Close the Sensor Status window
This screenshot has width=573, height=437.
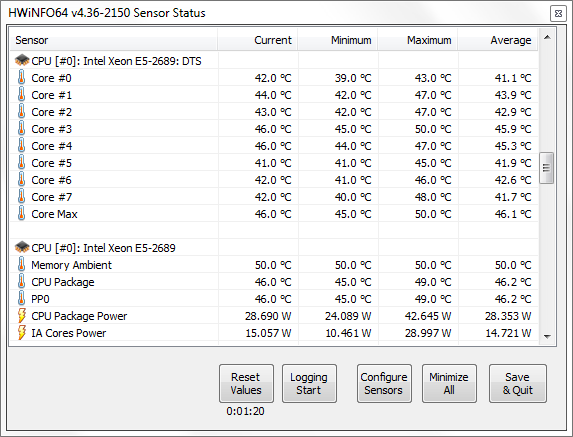click(x=558, y=14)
